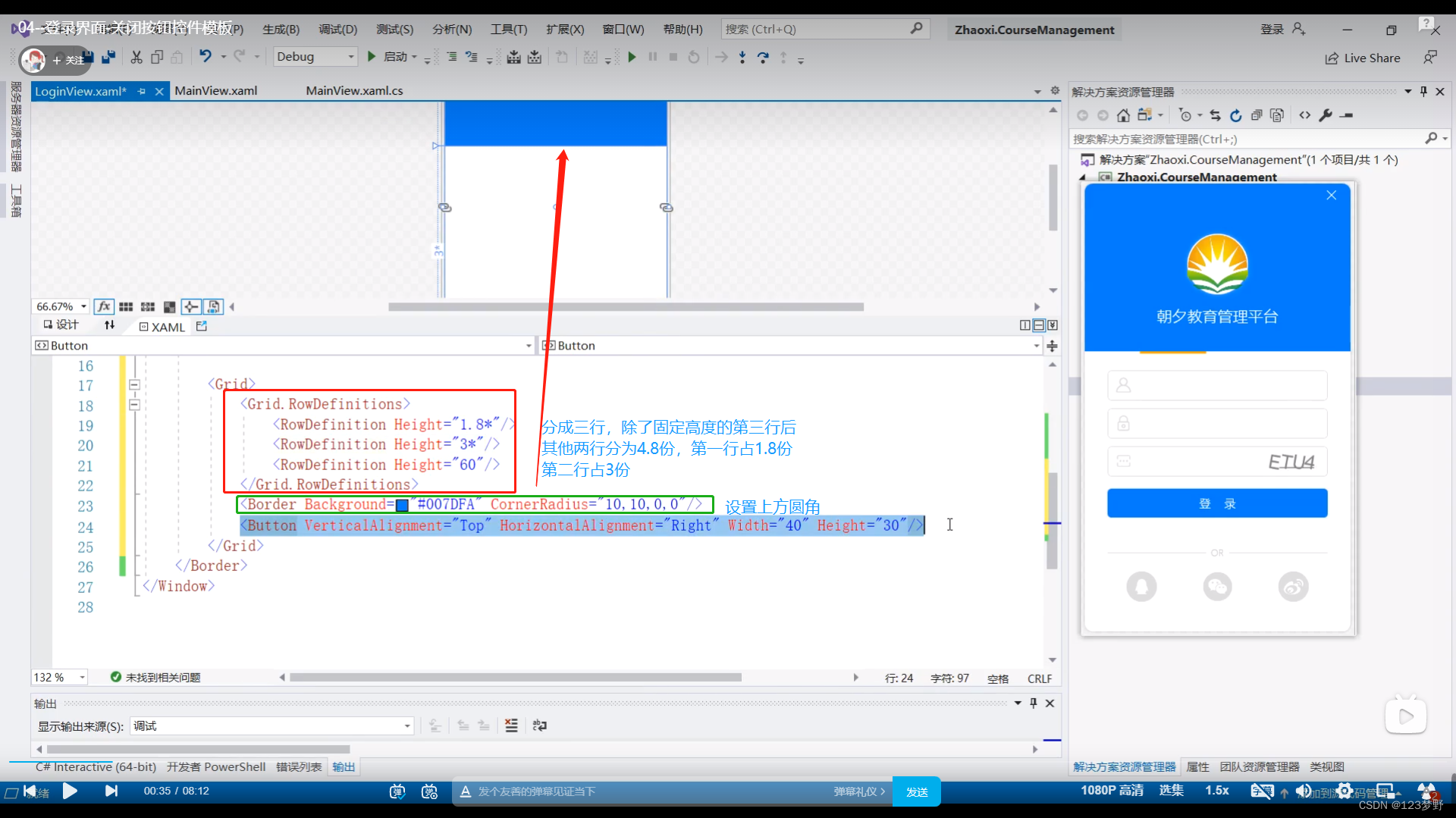The width and height of the screenshot is (1456, 818).
Task: Switch to MainView.xaml tab
Action: 216,90
